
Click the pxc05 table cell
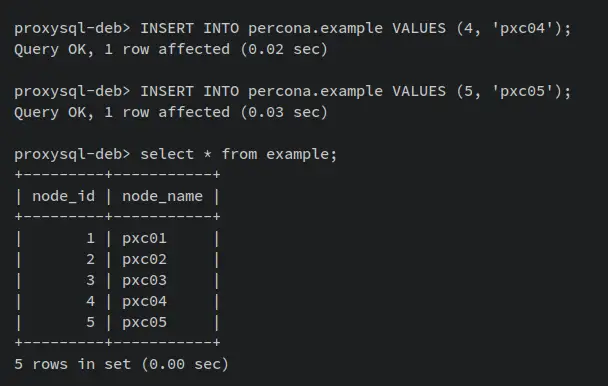144,322
